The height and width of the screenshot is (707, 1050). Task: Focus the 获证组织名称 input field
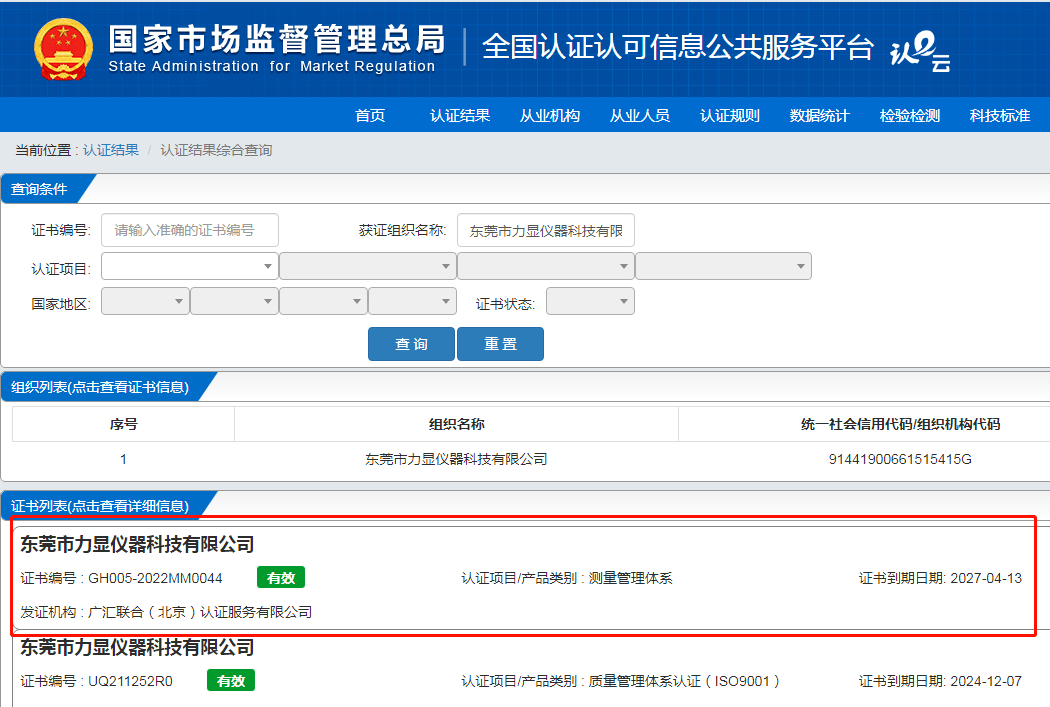point(546,230)
